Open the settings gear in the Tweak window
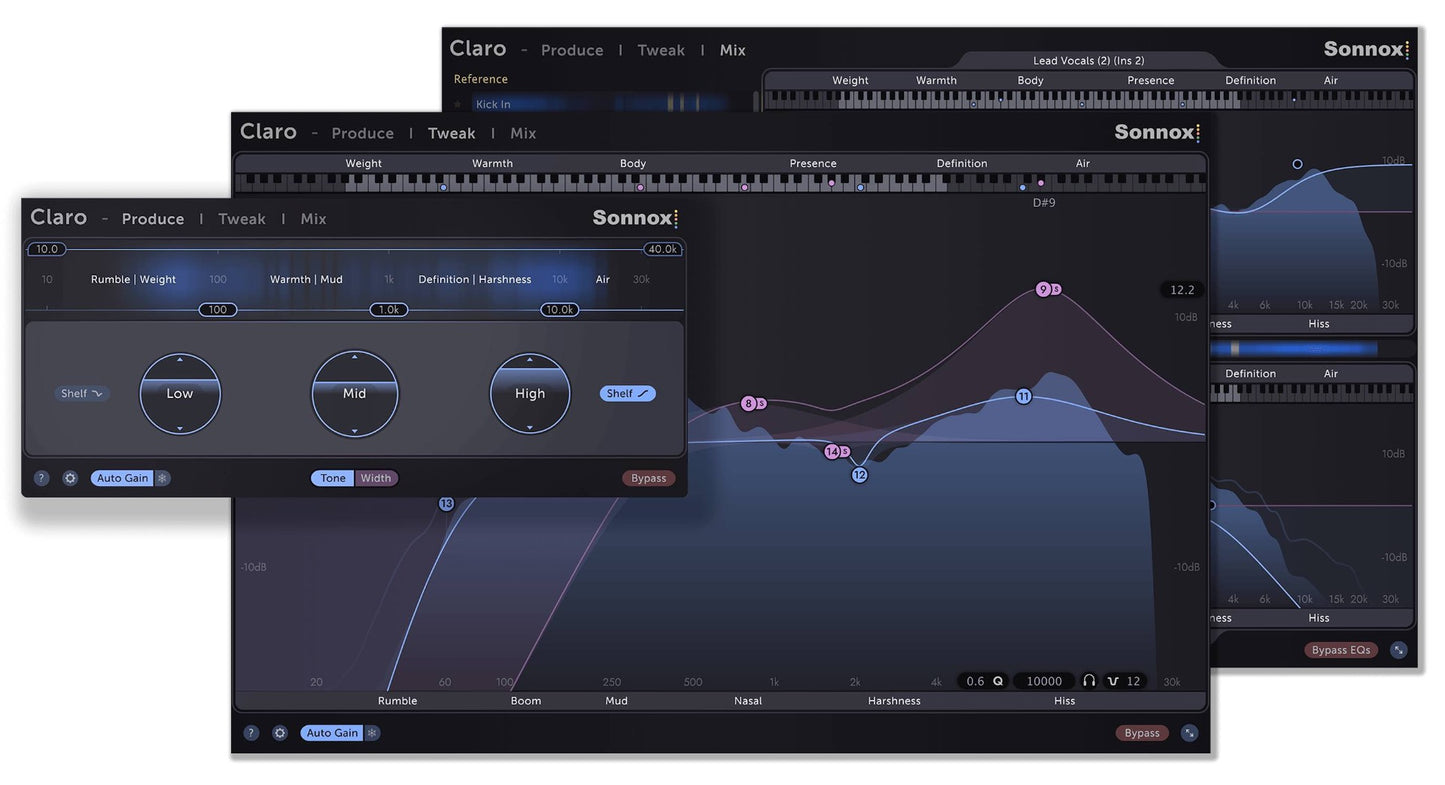Viewport: 1445px width, 785px height. click(x=281, y=733)
